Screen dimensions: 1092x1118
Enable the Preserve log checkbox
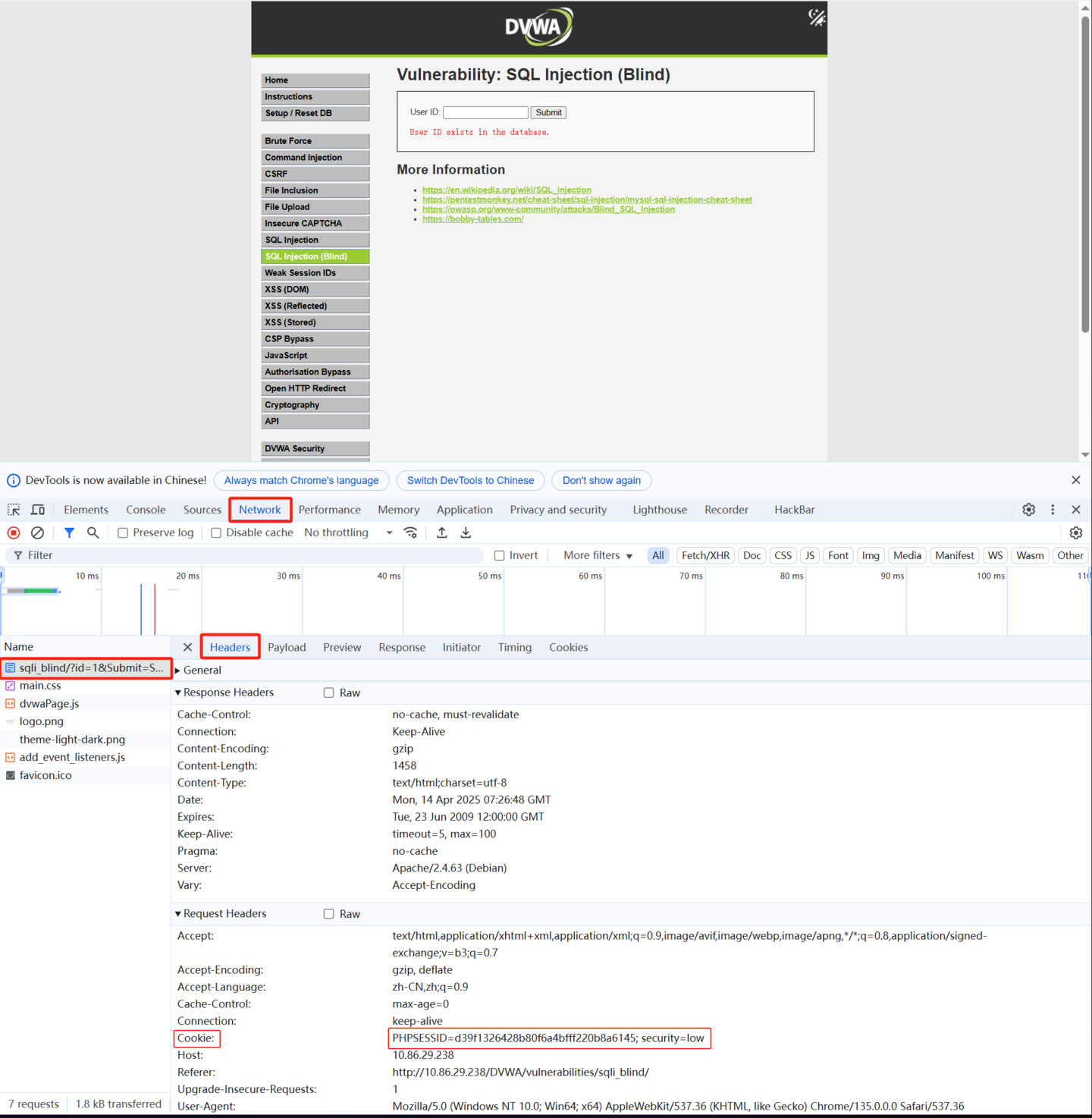[123, 532]
